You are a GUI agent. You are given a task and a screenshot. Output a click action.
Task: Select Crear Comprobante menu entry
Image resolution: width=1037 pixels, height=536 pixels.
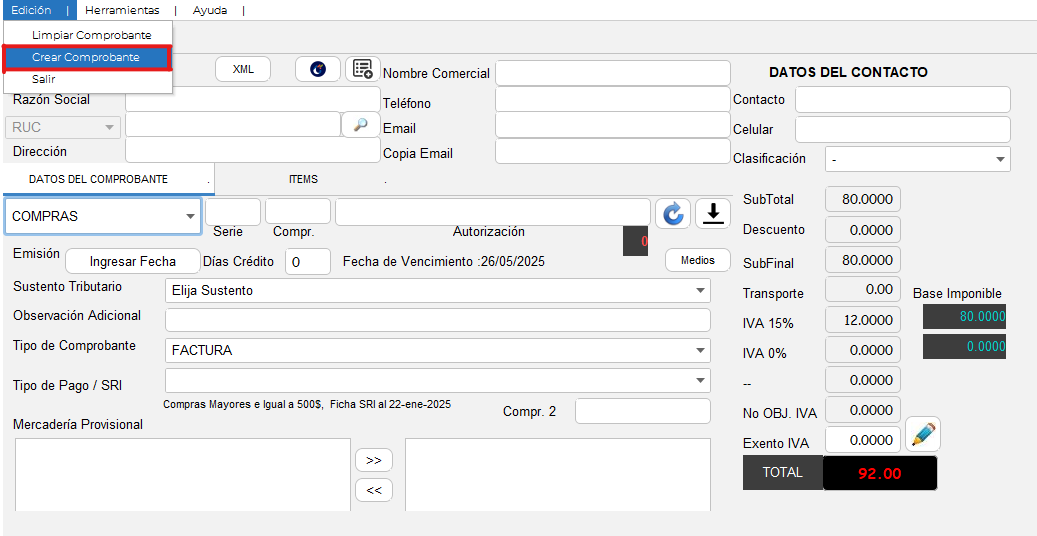pos(87,57)
